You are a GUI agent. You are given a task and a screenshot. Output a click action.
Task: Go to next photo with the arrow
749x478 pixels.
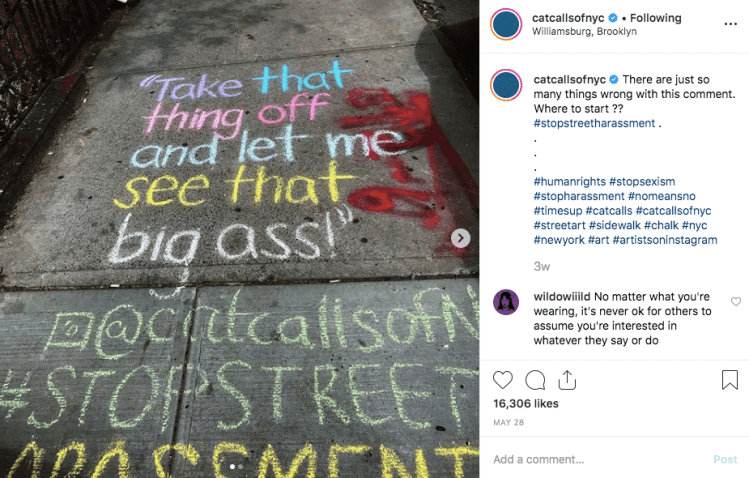click(460, 238)
